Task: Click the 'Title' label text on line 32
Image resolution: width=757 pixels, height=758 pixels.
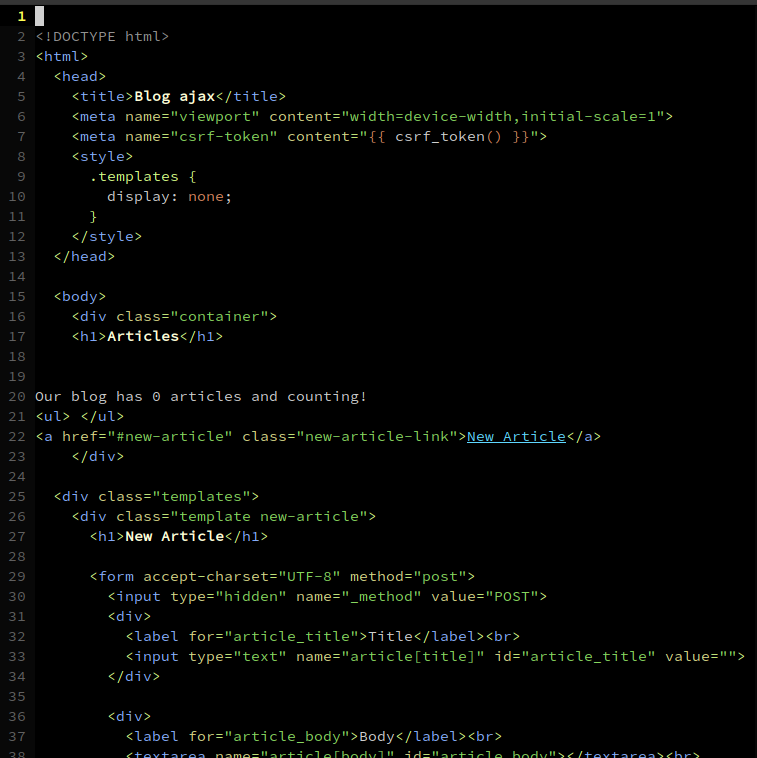Action: 390,637
